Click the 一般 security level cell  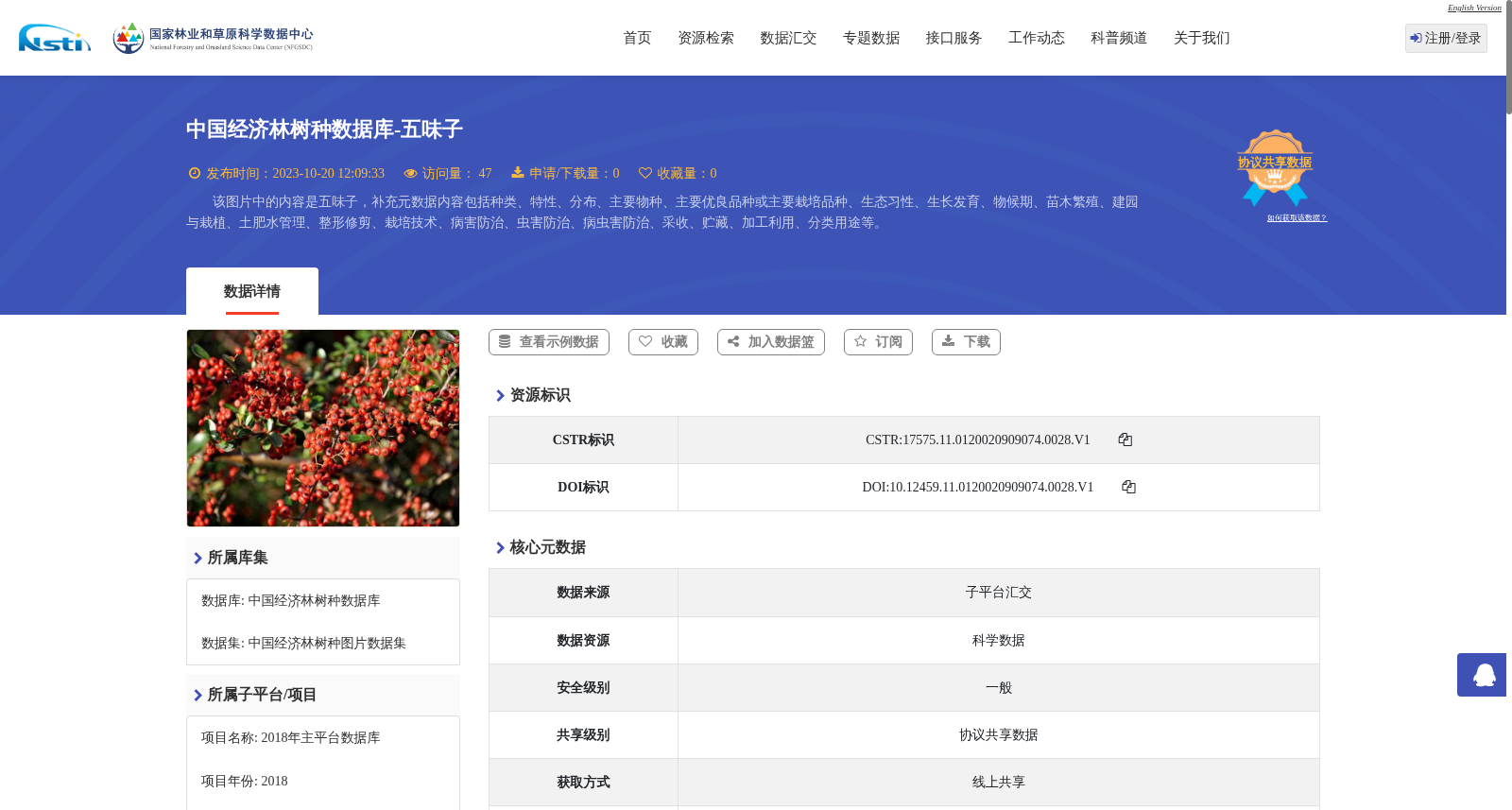point(999,688)
